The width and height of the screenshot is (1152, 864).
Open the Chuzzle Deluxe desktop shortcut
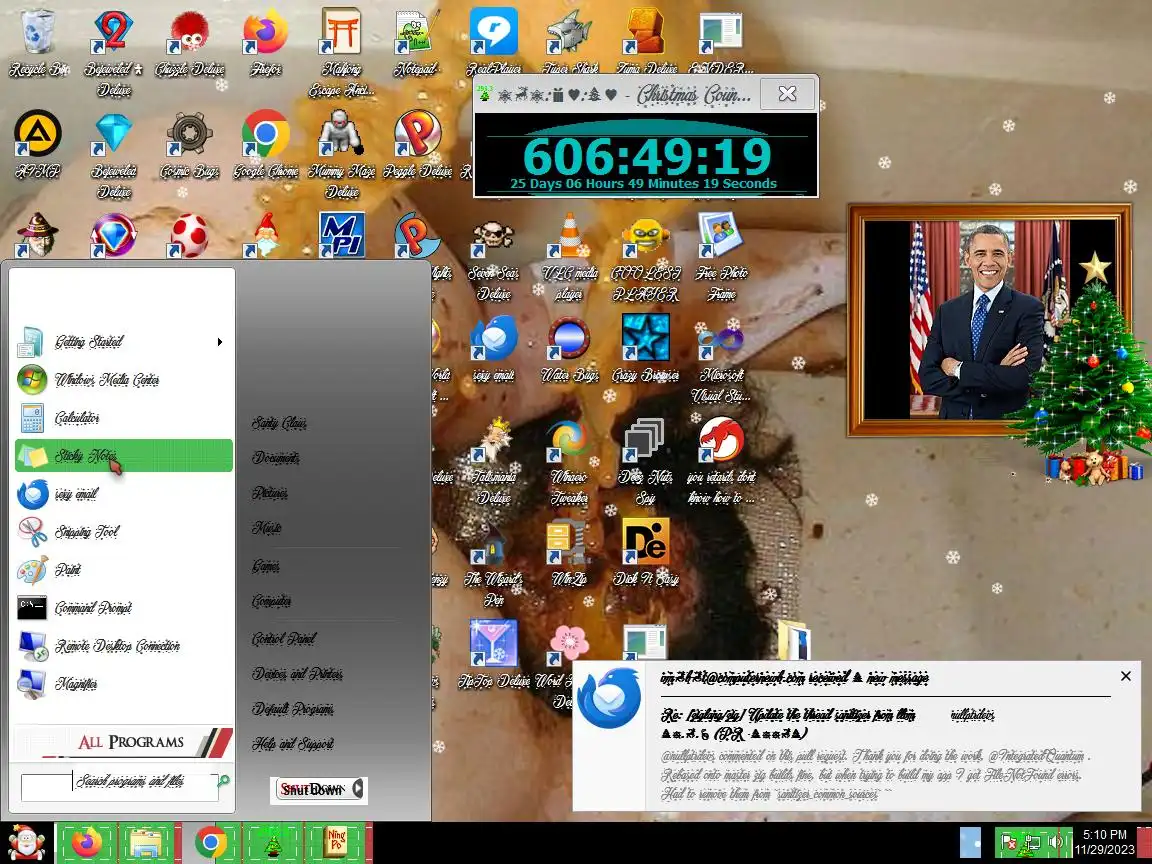pyautogui.click(x=190, y=43)
